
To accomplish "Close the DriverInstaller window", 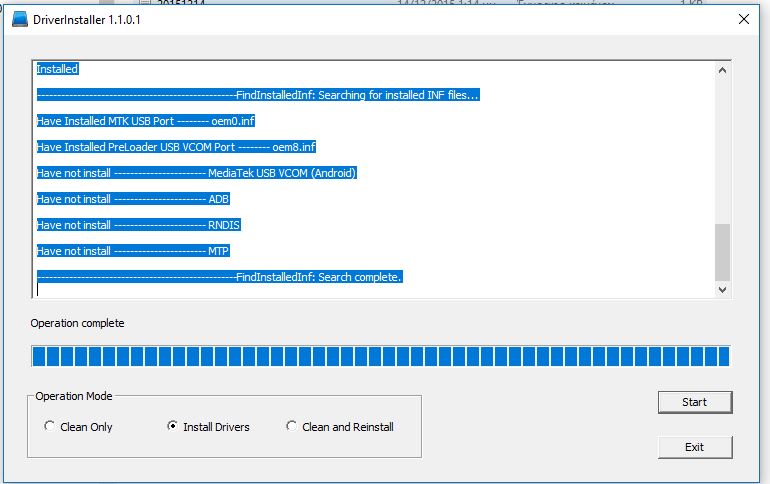I will (743, 19).
